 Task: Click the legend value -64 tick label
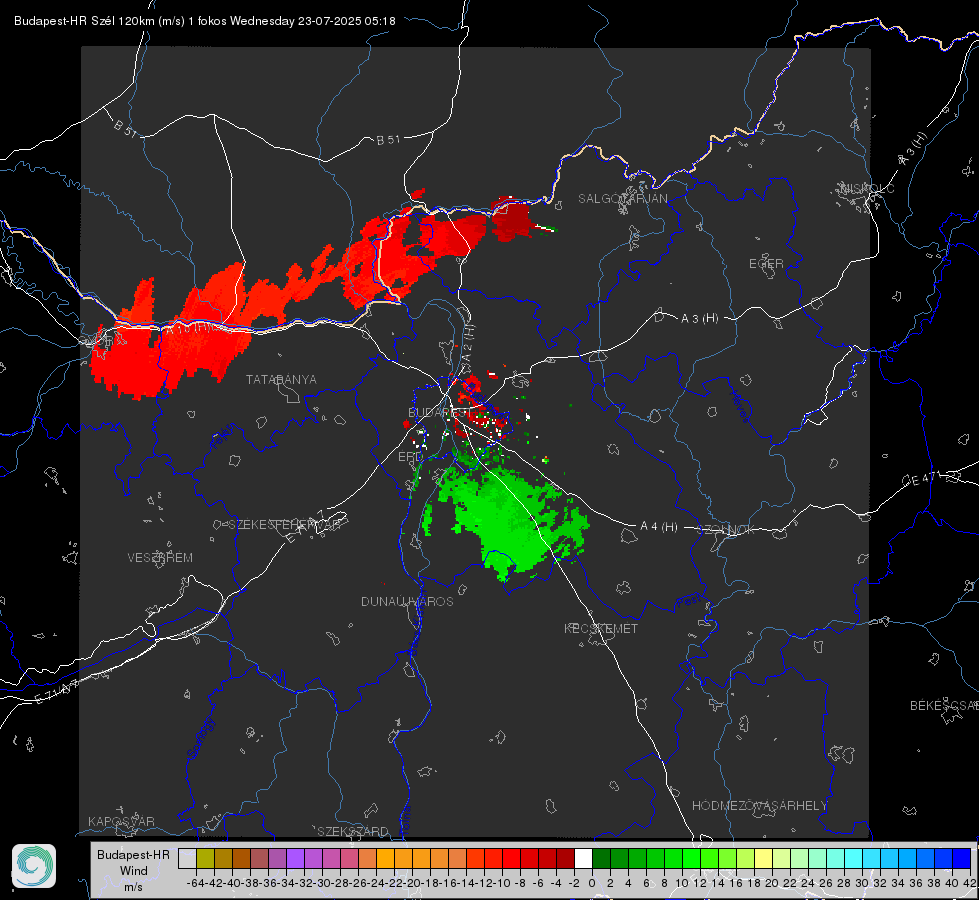point(195,883)
